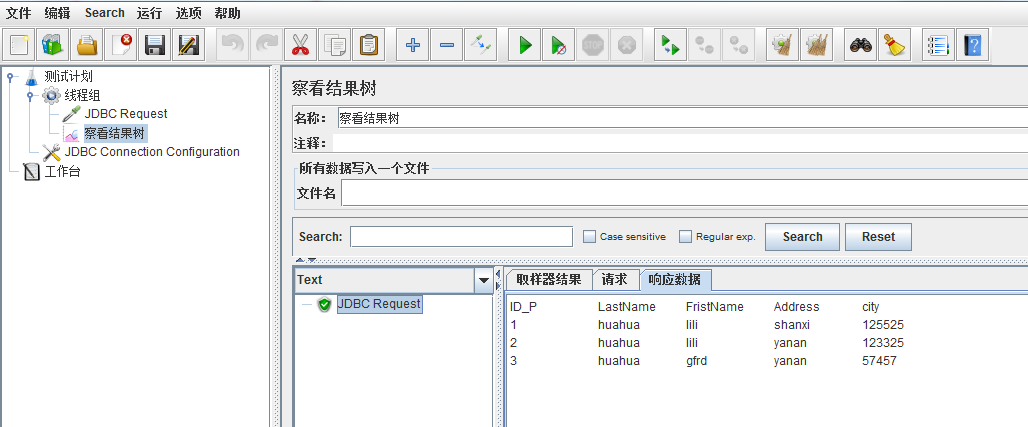The width and height of the screenshot is (1028, 427).
Task: Click the 名称 input field
Action: [x=682, y=118]
